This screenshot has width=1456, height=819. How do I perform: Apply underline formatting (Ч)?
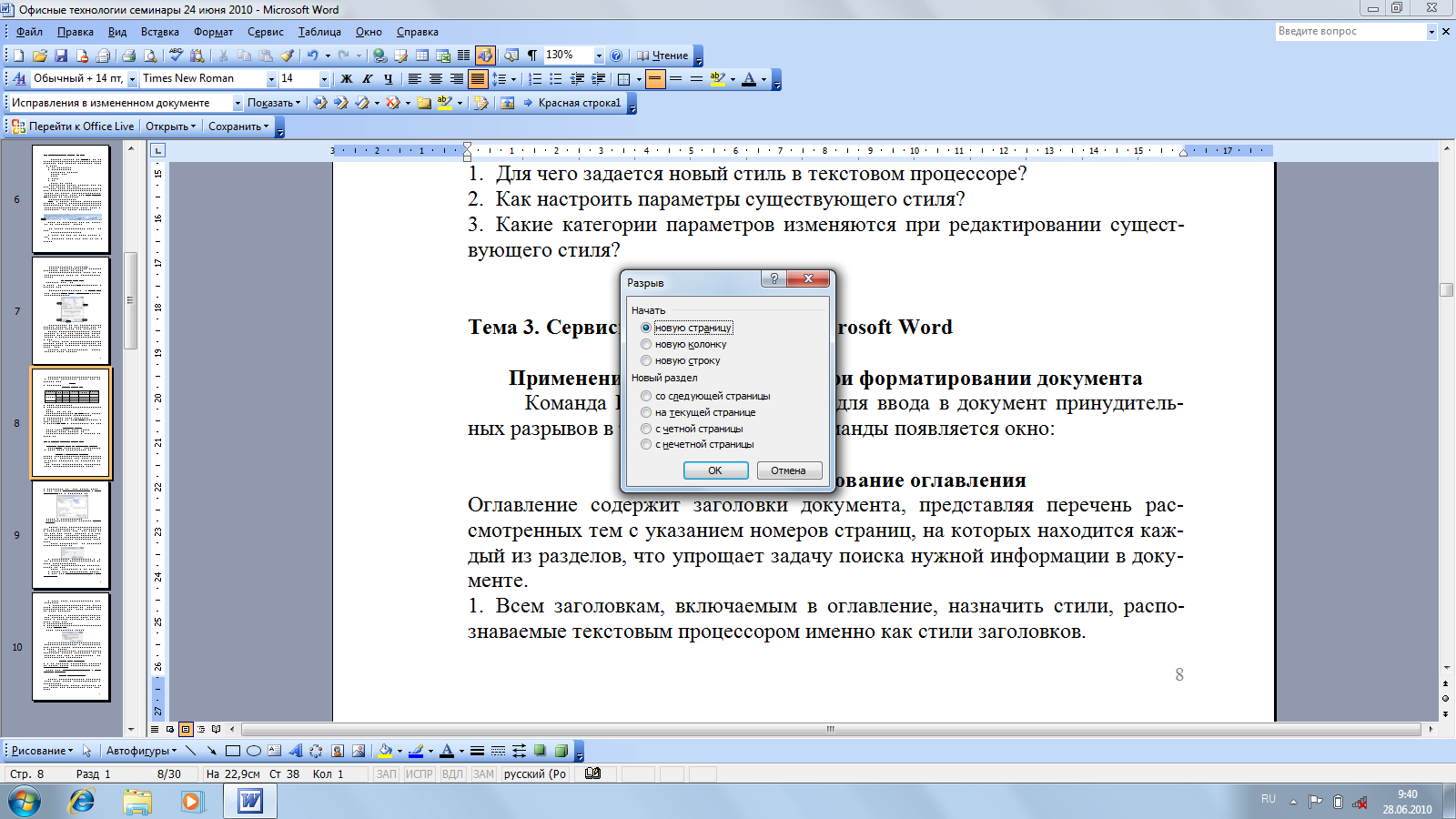(388, 79)
